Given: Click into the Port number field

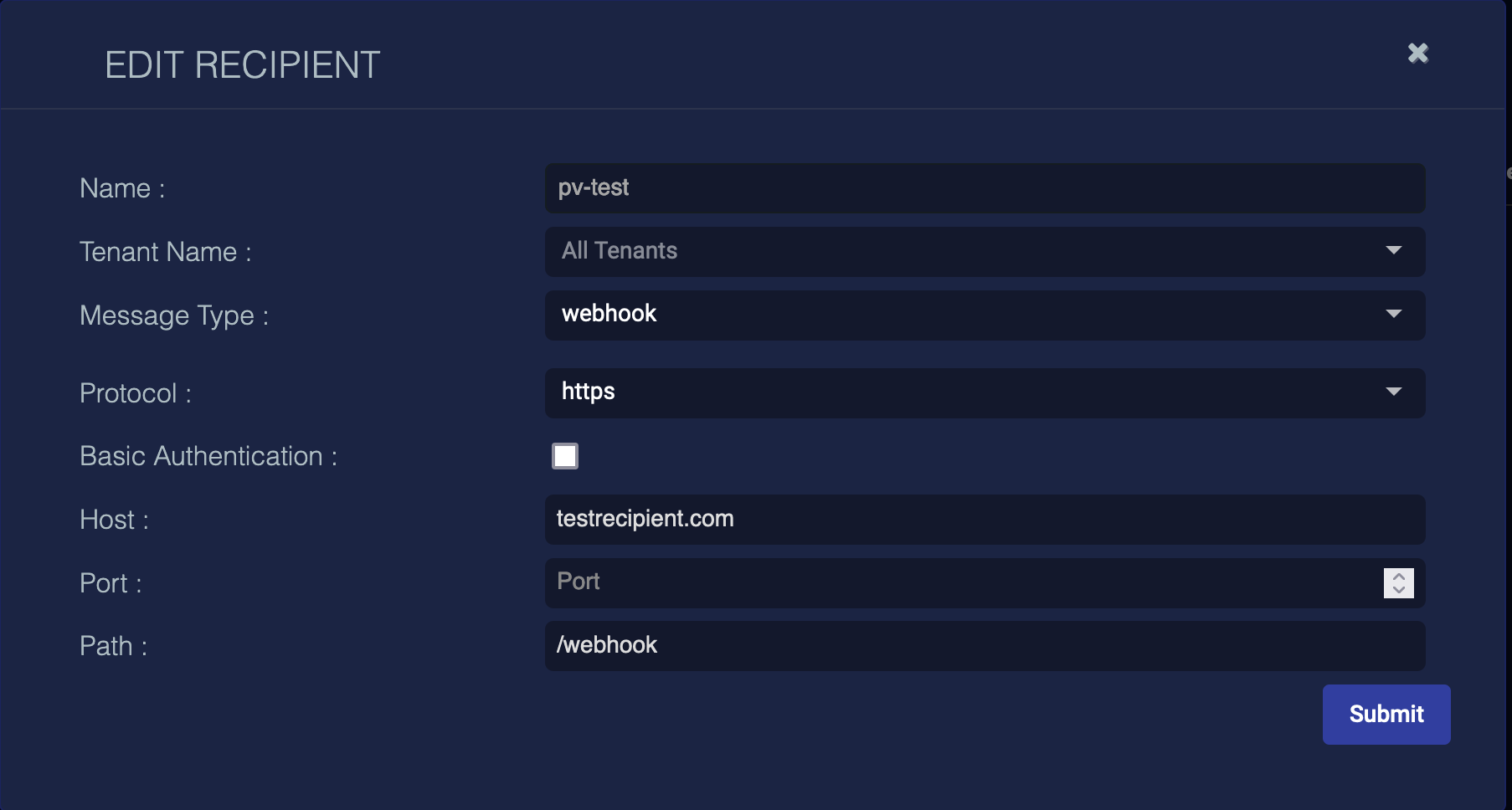Looking at the screenshot, I should pyautogui.click(x=963, y=582).
